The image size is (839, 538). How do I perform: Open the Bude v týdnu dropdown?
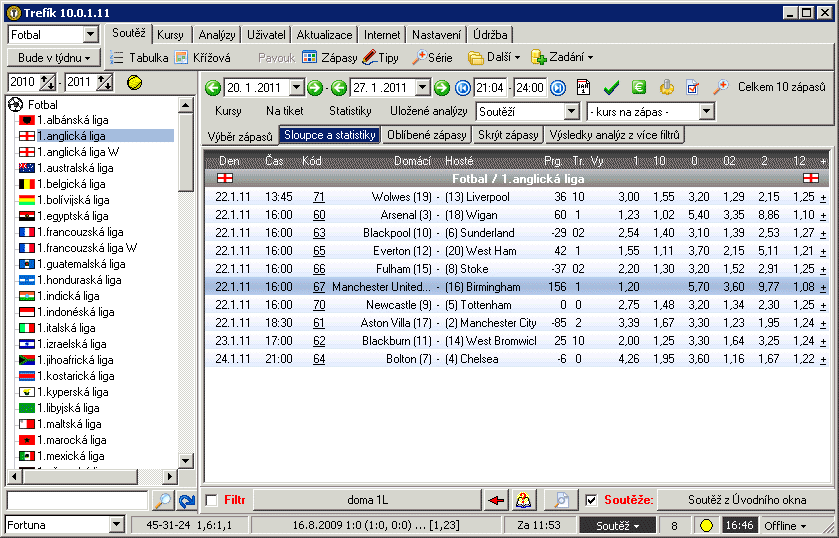54,58
